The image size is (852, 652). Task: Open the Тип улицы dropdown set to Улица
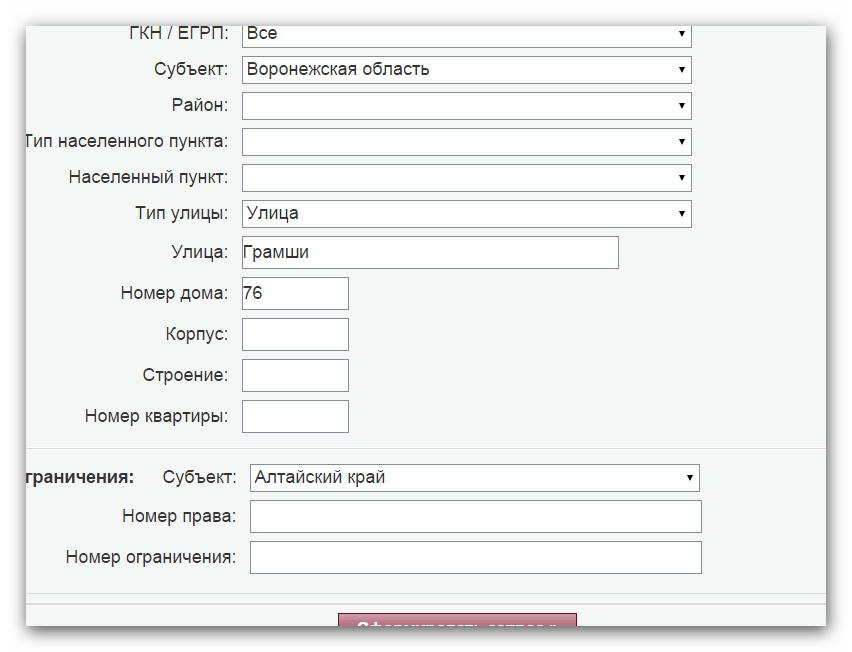[466, 214]
